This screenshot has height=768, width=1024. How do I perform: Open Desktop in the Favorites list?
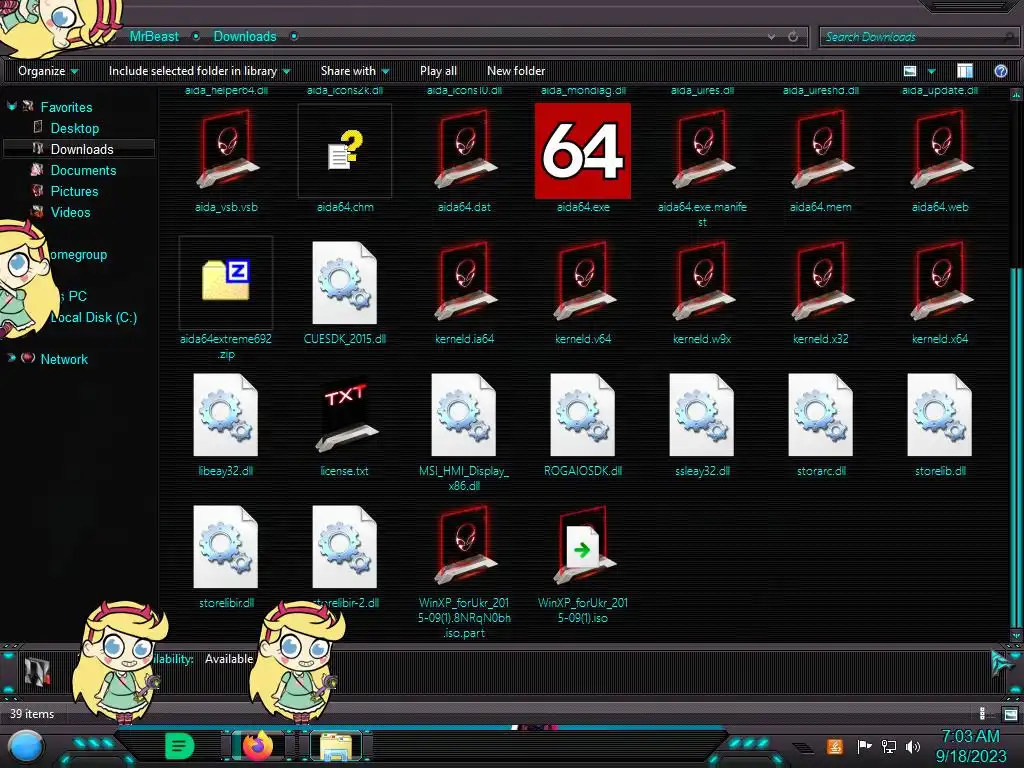[x=74, y=128]
